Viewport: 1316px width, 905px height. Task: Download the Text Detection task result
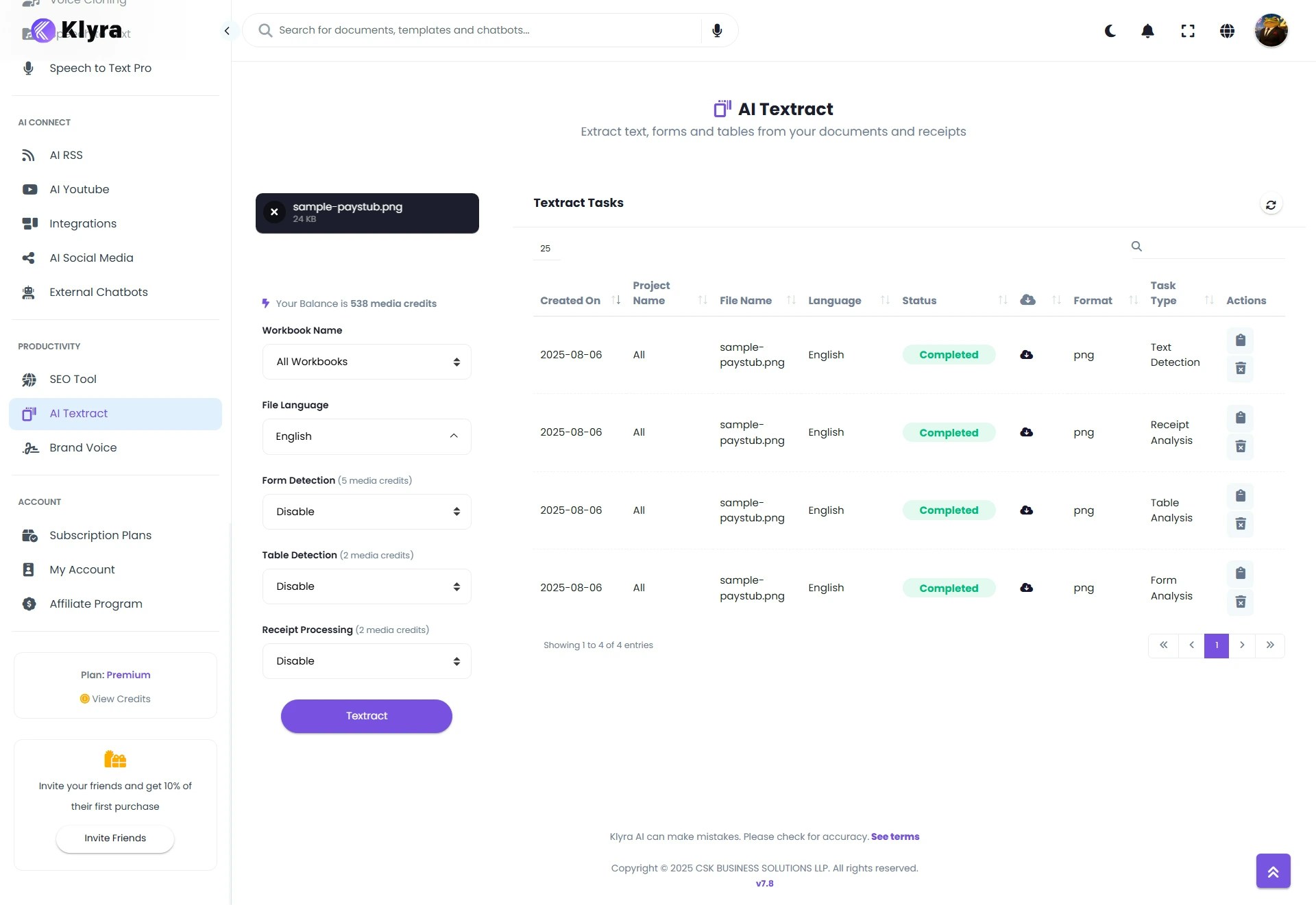[1026, 354]
